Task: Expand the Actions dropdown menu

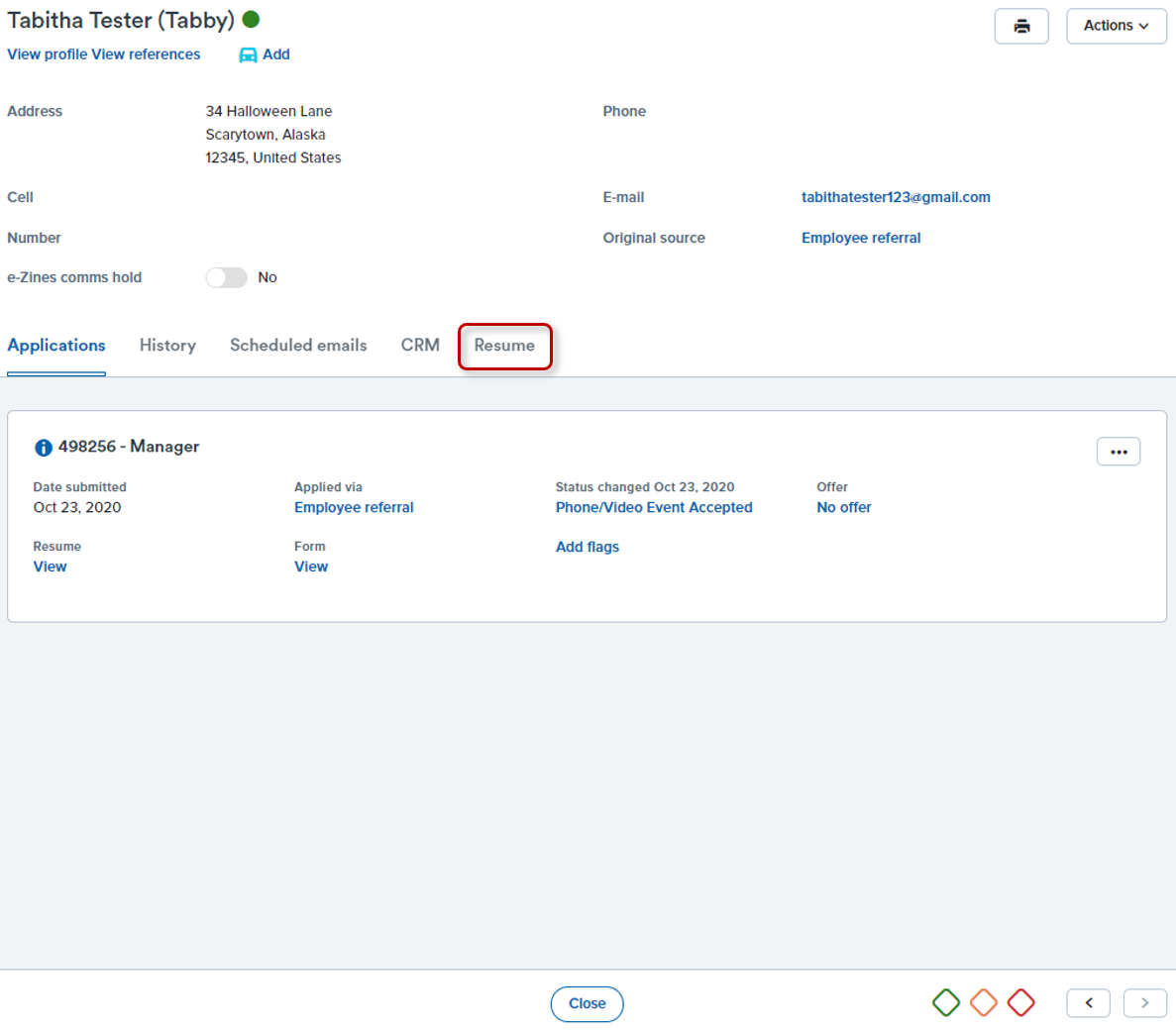Action: point(1116,26)
